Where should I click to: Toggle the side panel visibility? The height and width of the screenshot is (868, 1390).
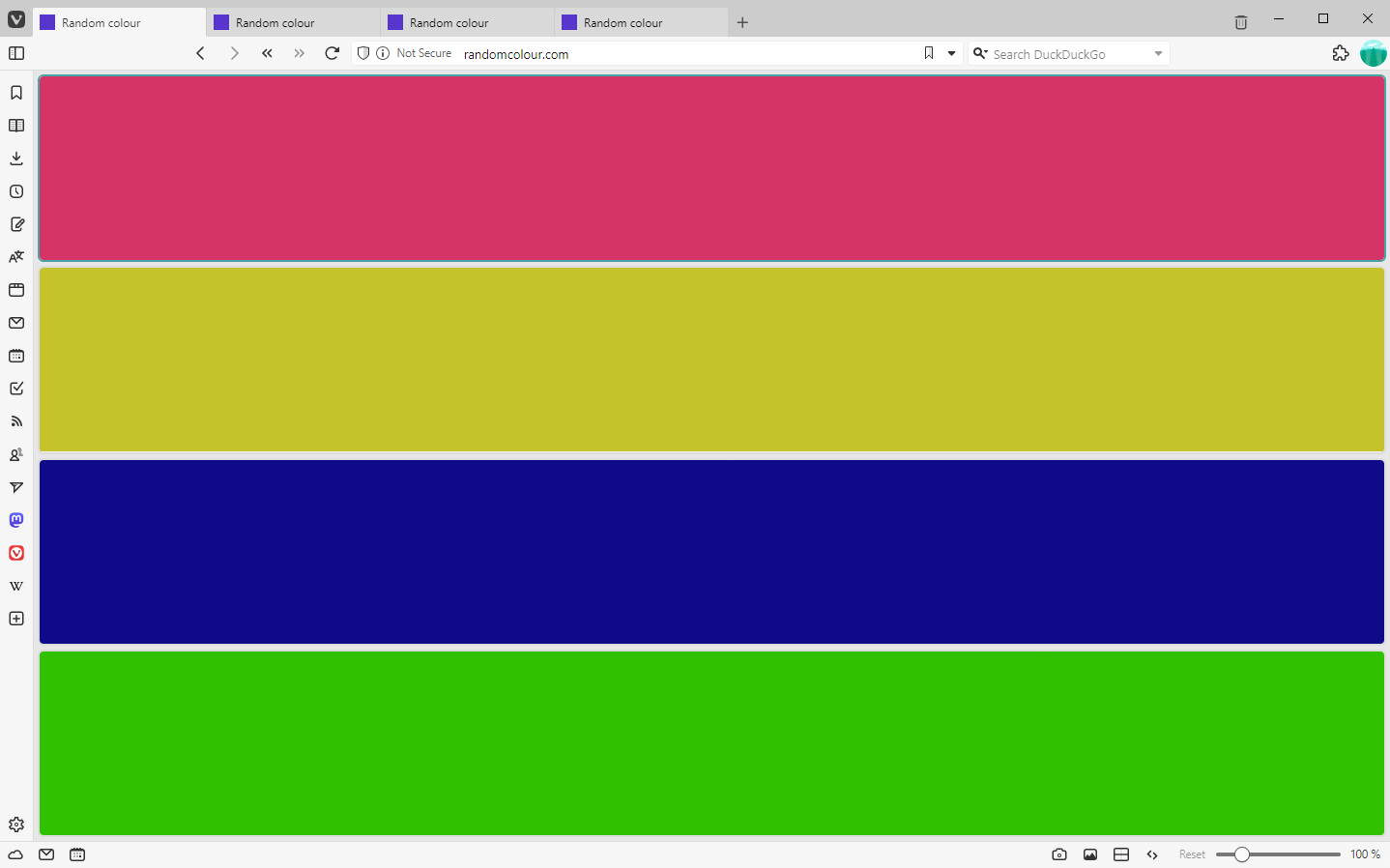(x=16, y=53)
